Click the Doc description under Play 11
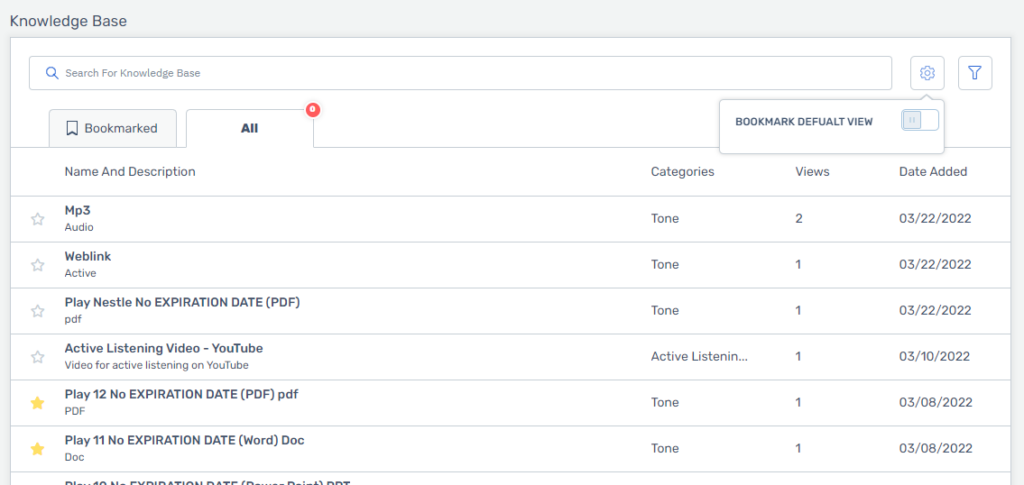Viewport: 1024px width, 485px height. 74,458
